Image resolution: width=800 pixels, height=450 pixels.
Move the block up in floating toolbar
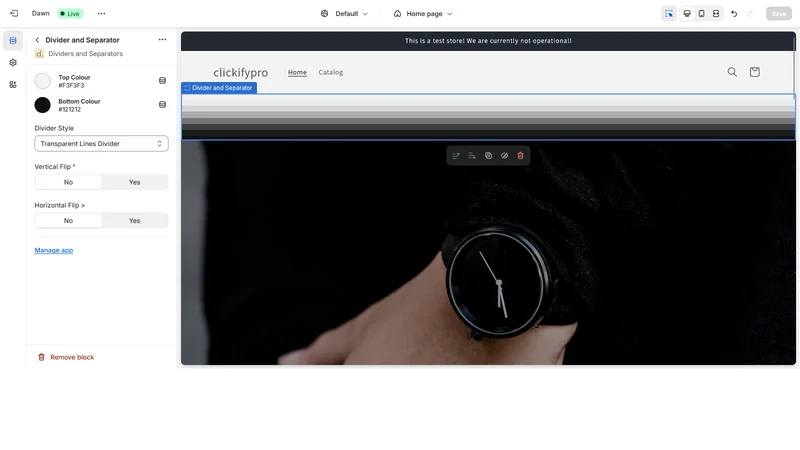[456, 156]
